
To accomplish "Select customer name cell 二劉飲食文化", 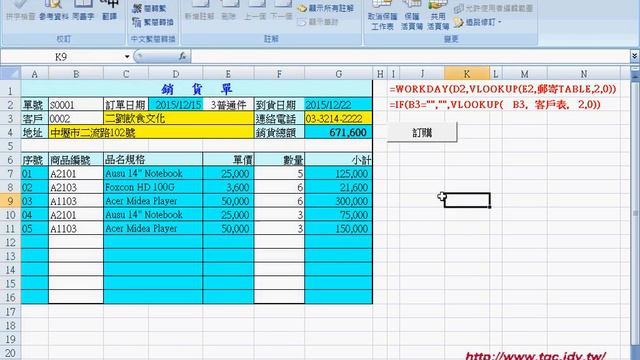I will coord(179,119).
